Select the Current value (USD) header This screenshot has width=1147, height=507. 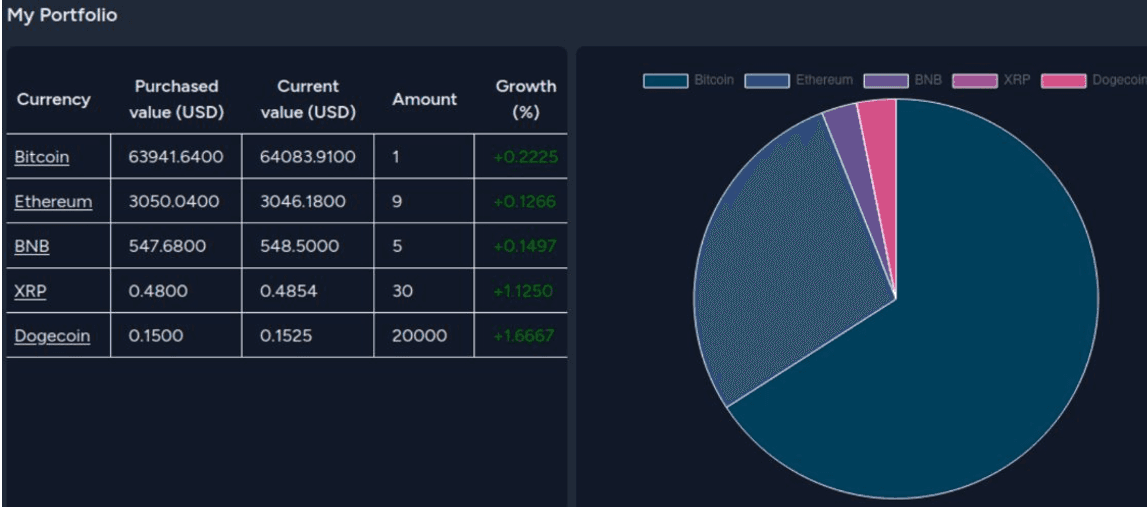point(308,99)
